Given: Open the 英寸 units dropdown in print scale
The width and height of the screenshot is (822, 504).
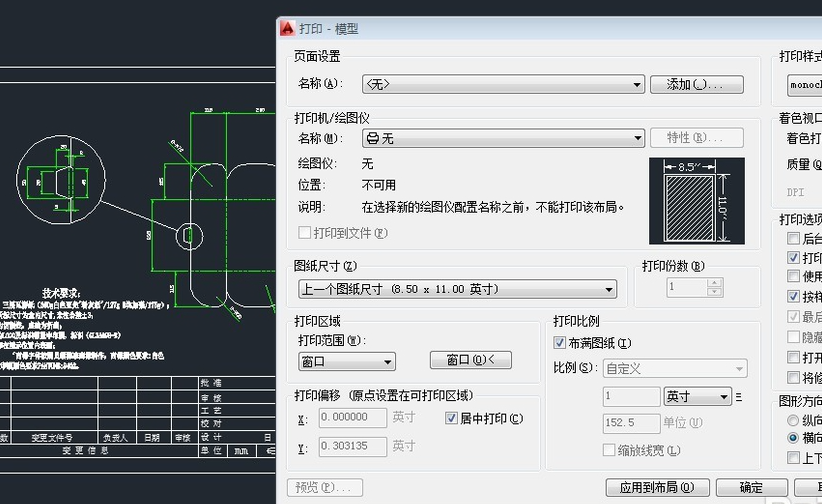Looking at the screenshot, I should (698, 397).
